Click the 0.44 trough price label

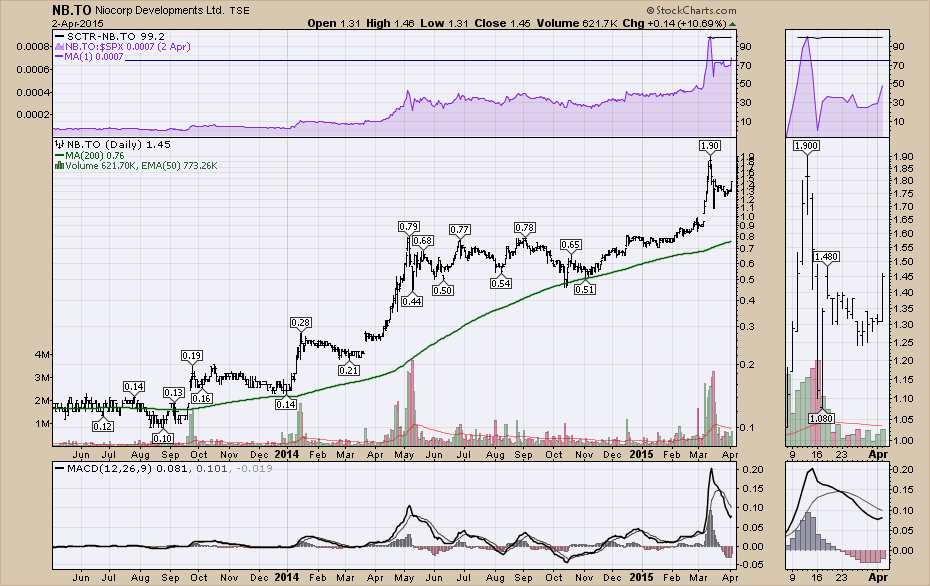[412, 301]
